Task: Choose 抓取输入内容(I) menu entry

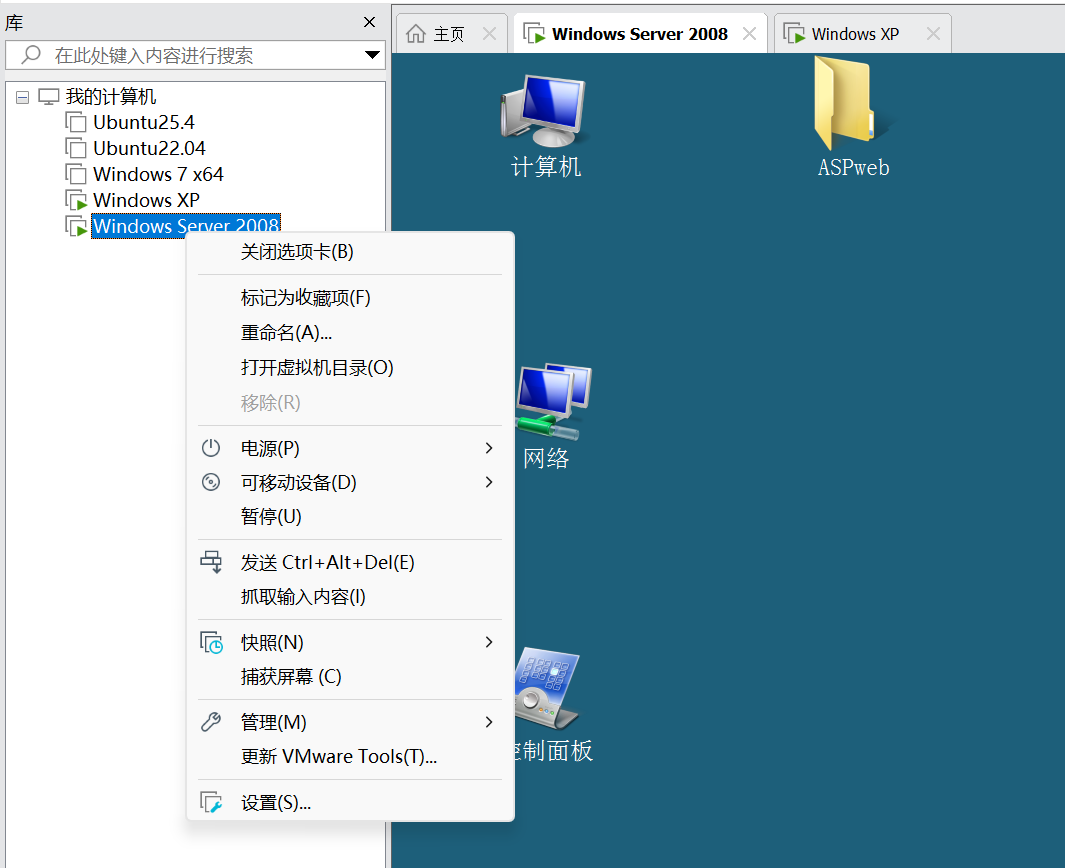Action: click(x=350, y=596)
